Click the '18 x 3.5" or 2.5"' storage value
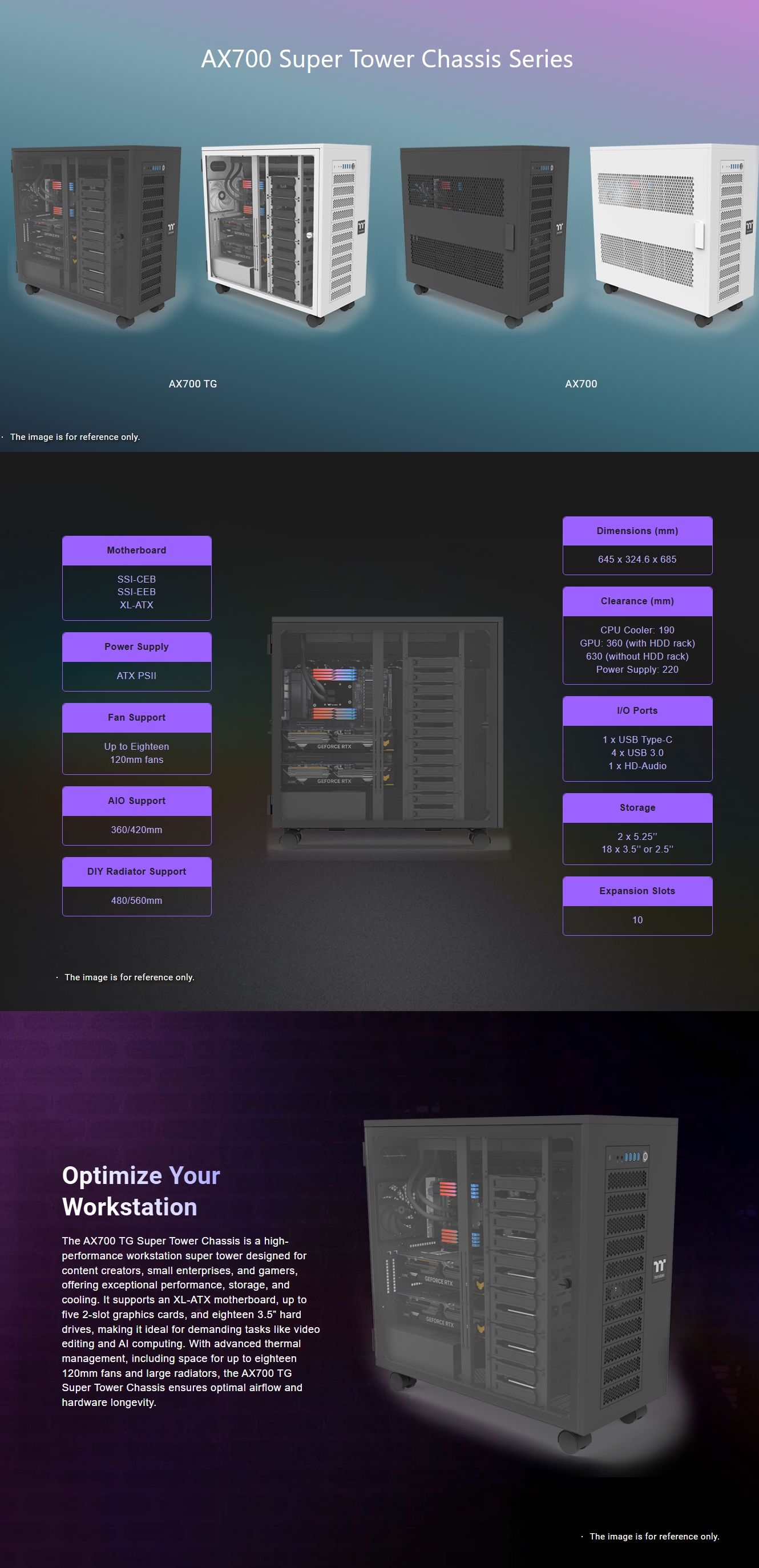Image resolution: width=759 pixels, height=1568 pixels. [x=637, y=849]
